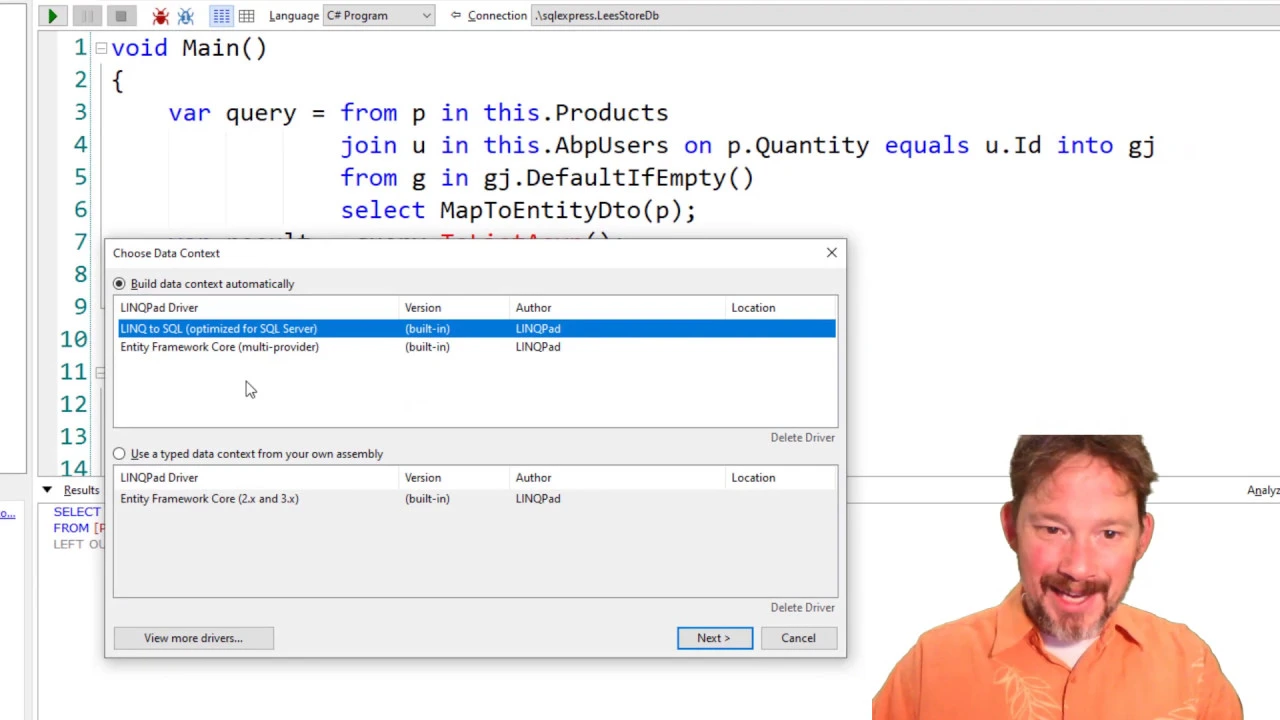Open the Language C# Program dropdown
The image size is (1280, 720).
379,16
